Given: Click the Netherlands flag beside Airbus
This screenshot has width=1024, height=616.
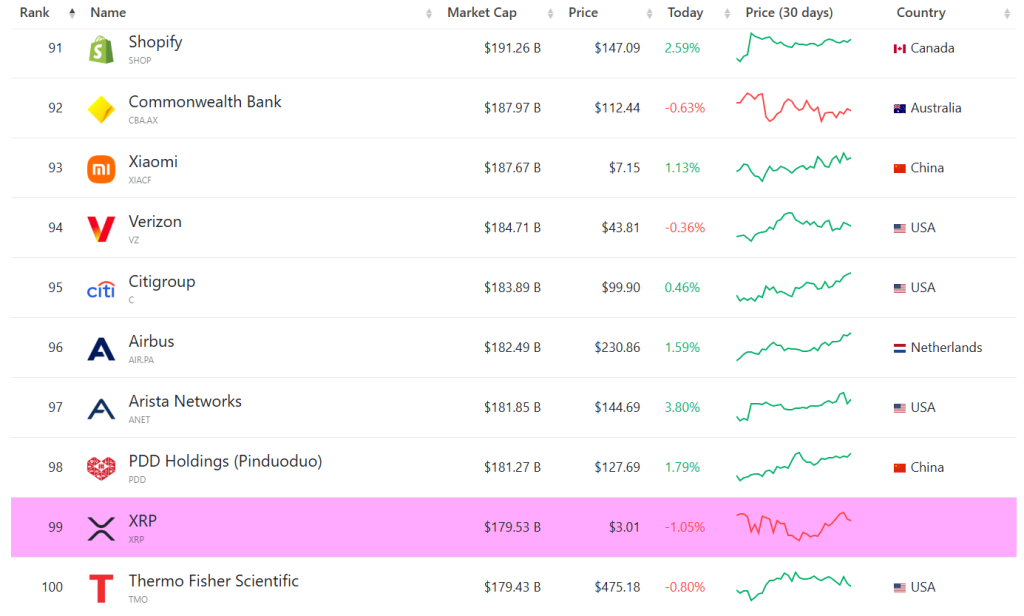Looking at the screenshot, I should (x=900, y=348).
